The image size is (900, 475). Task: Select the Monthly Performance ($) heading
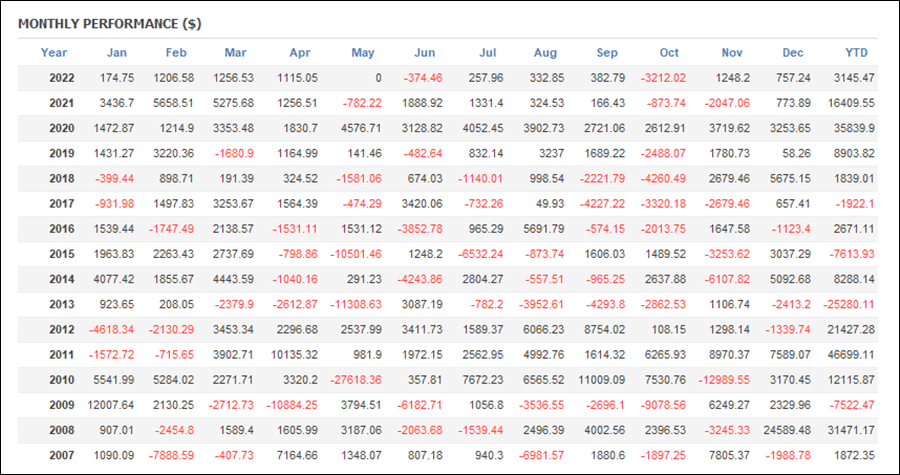(110, 24)
